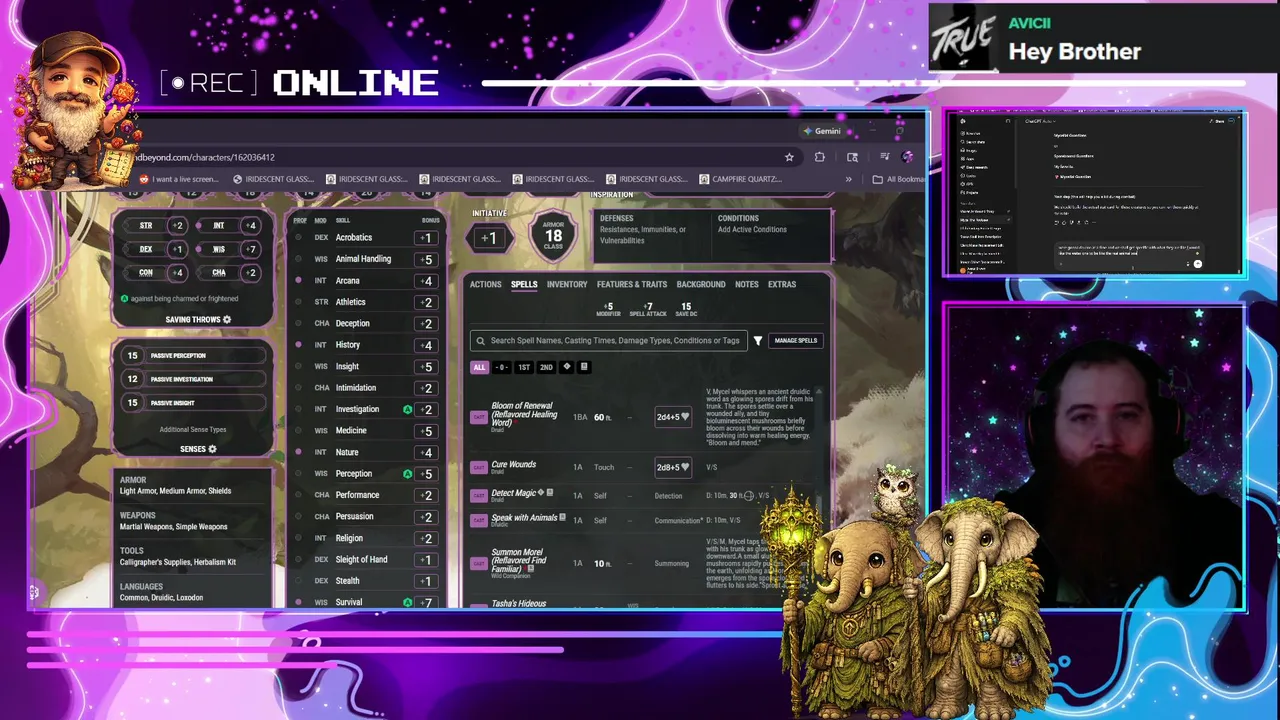Filter spells by the ritual book icon
This screenshot has height=720, width=1280.
584,367
